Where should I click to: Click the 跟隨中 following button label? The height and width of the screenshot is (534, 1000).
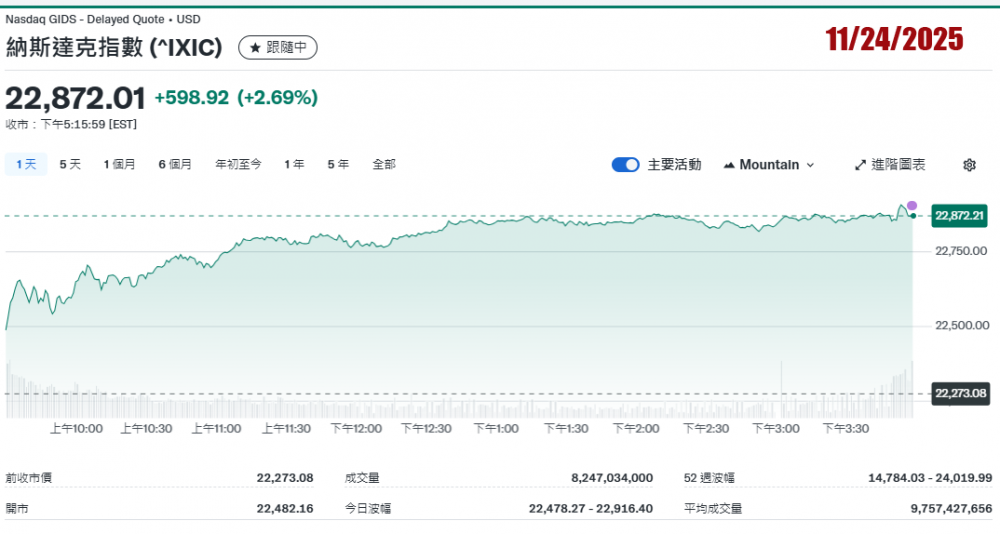pos(286,47)
